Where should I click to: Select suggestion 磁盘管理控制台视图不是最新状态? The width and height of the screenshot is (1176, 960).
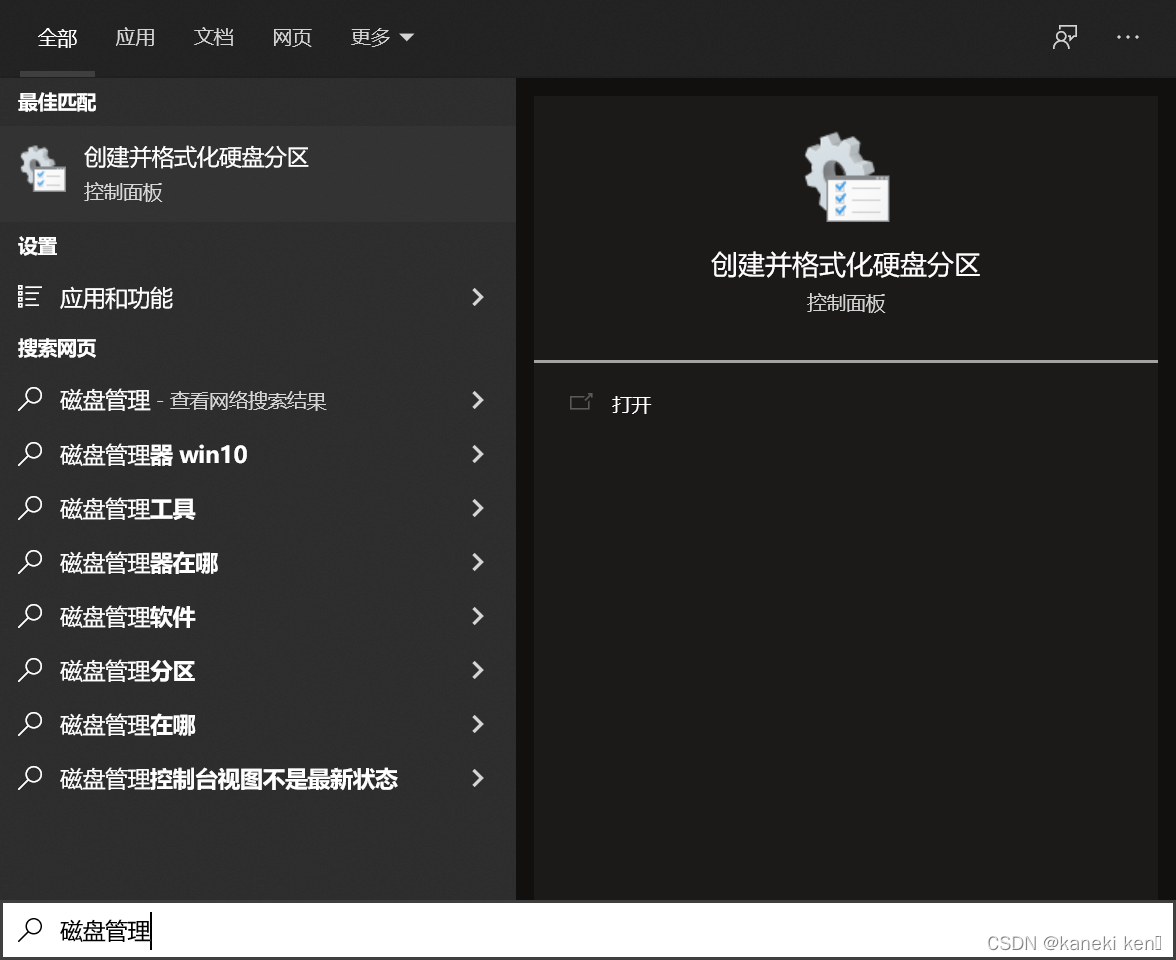point(258,778)
